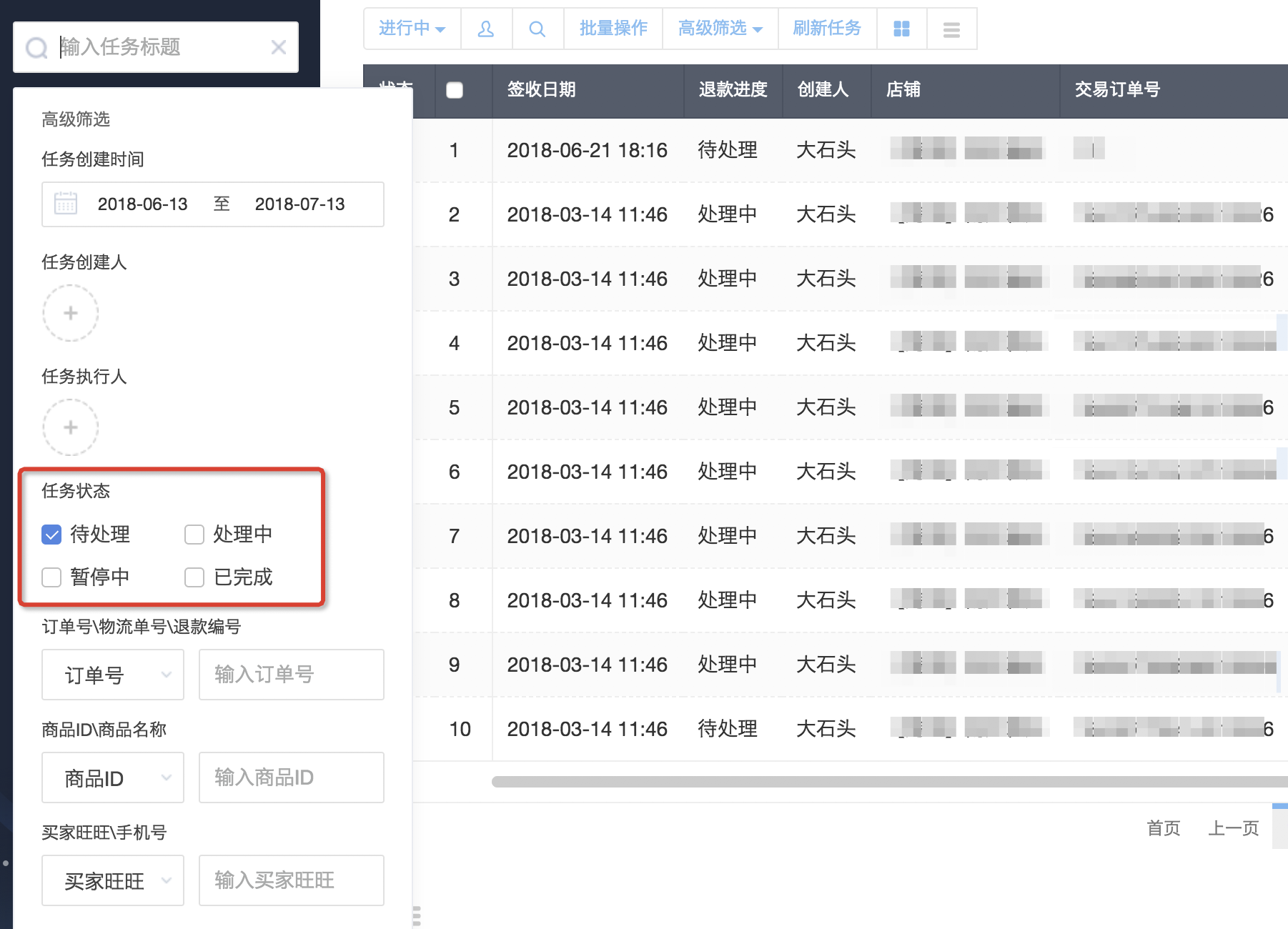The width and height of the screenshot is (1288, 929).
Task: Click the 批量操作 button
Action: pyautogui.click(x=613, y=29)
